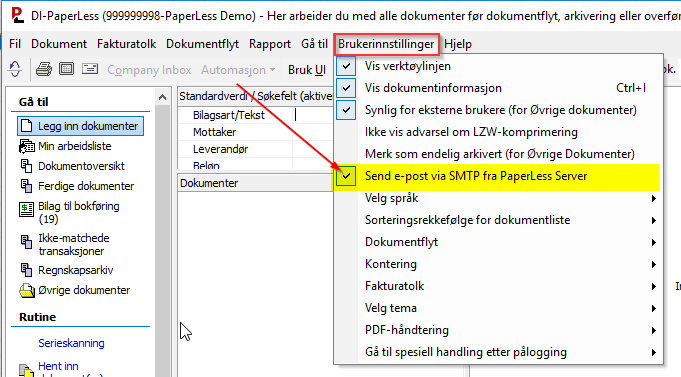Click the Dokumentoversikt icon
The width and height of the screenshot is (681, 377).
26,166
